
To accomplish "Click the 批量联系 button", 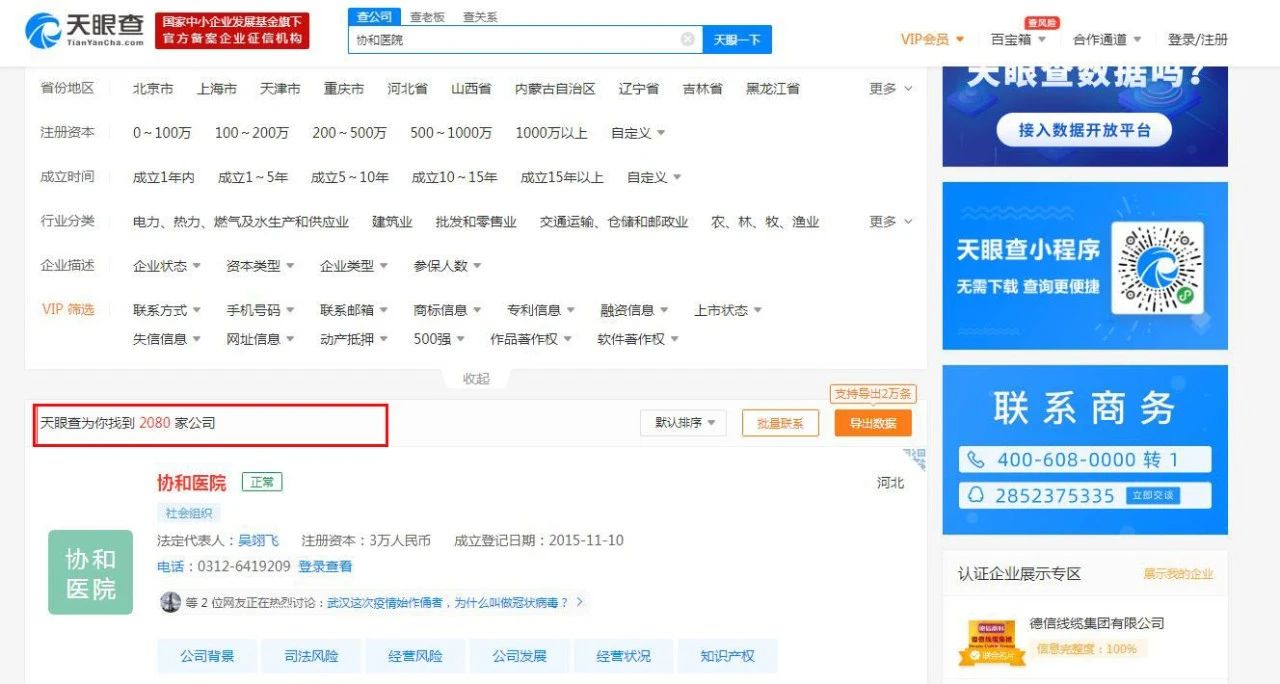I will 780,423.
